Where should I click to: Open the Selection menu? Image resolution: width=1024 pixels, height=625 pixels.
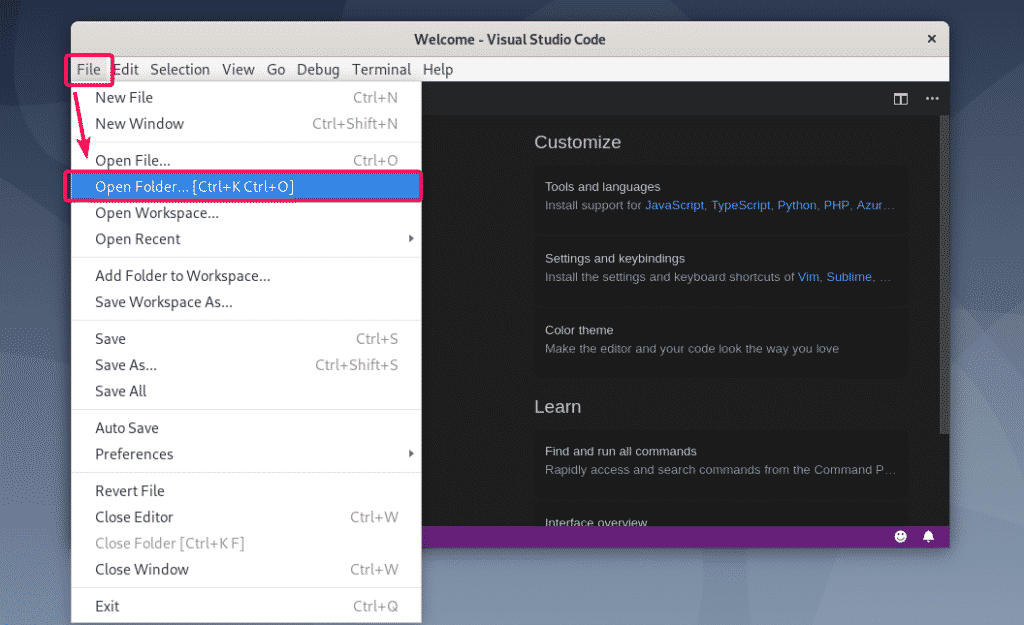pyautogui.click(x=180, y=69)
